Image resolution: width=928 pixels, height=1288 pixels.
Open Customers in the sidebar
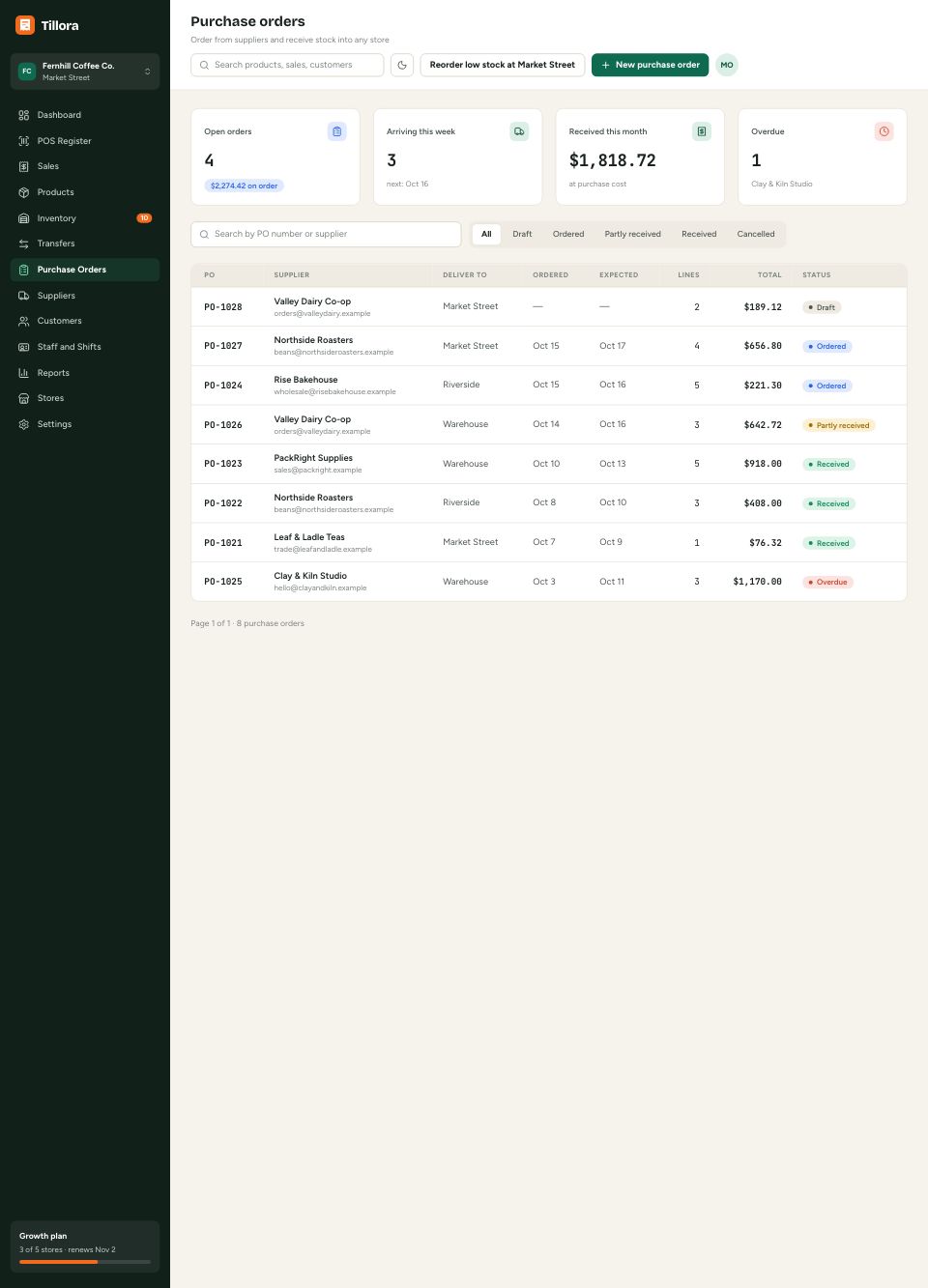click(x=85, y=321)
